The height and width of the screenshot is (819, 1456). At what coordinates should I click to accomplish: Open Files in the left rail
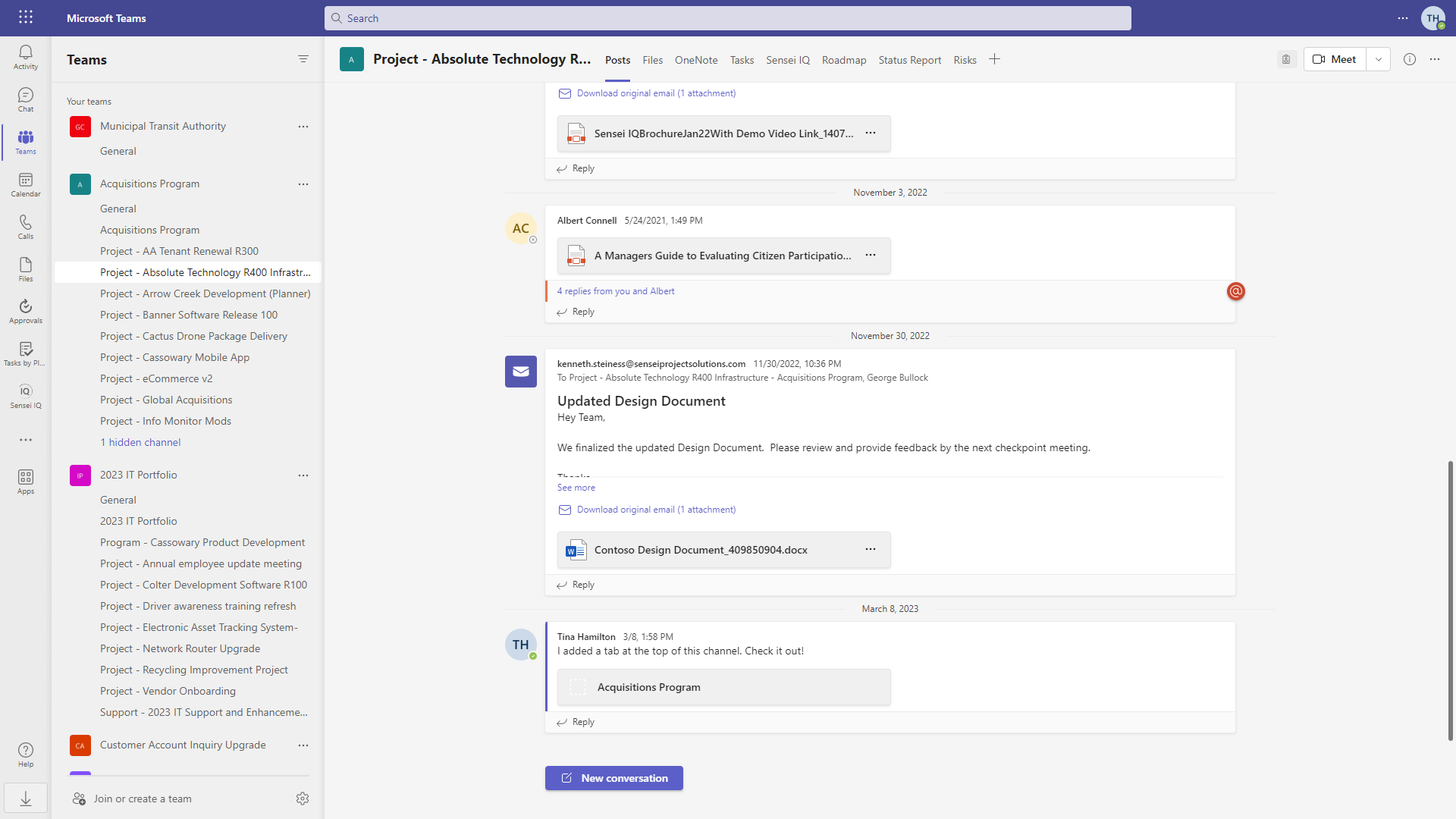point(26,269)
